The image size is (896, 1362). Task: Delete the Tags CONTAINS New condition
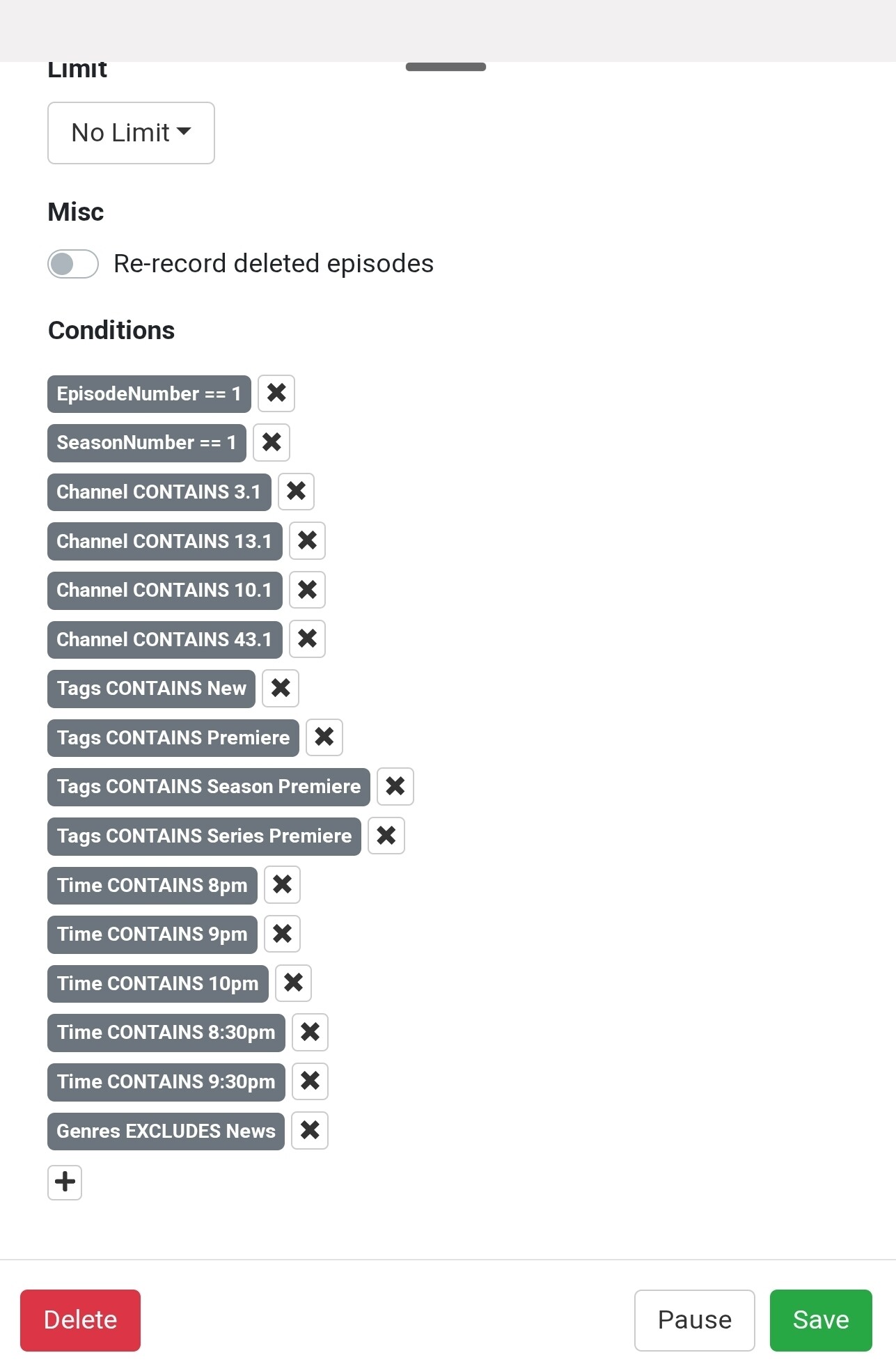[281, 688]
